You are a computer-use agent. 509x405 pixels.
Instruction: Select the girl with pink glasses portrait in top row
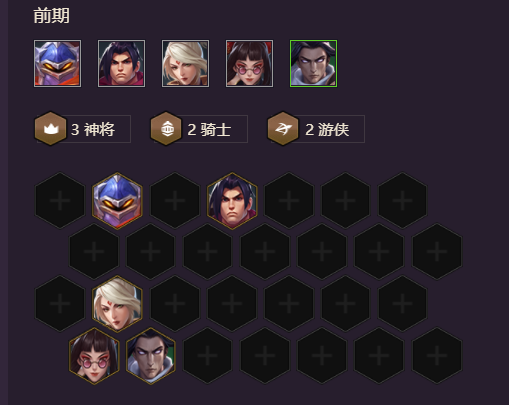tap(249, 63)
